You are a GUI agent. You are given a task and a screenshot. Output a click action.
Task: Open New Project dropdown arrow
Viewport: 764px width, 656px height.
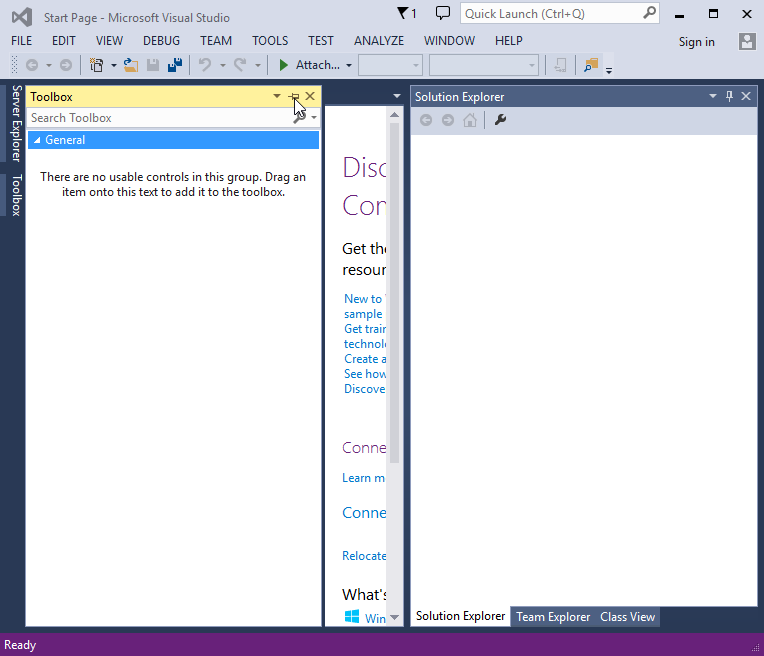(x=114, y=65)
